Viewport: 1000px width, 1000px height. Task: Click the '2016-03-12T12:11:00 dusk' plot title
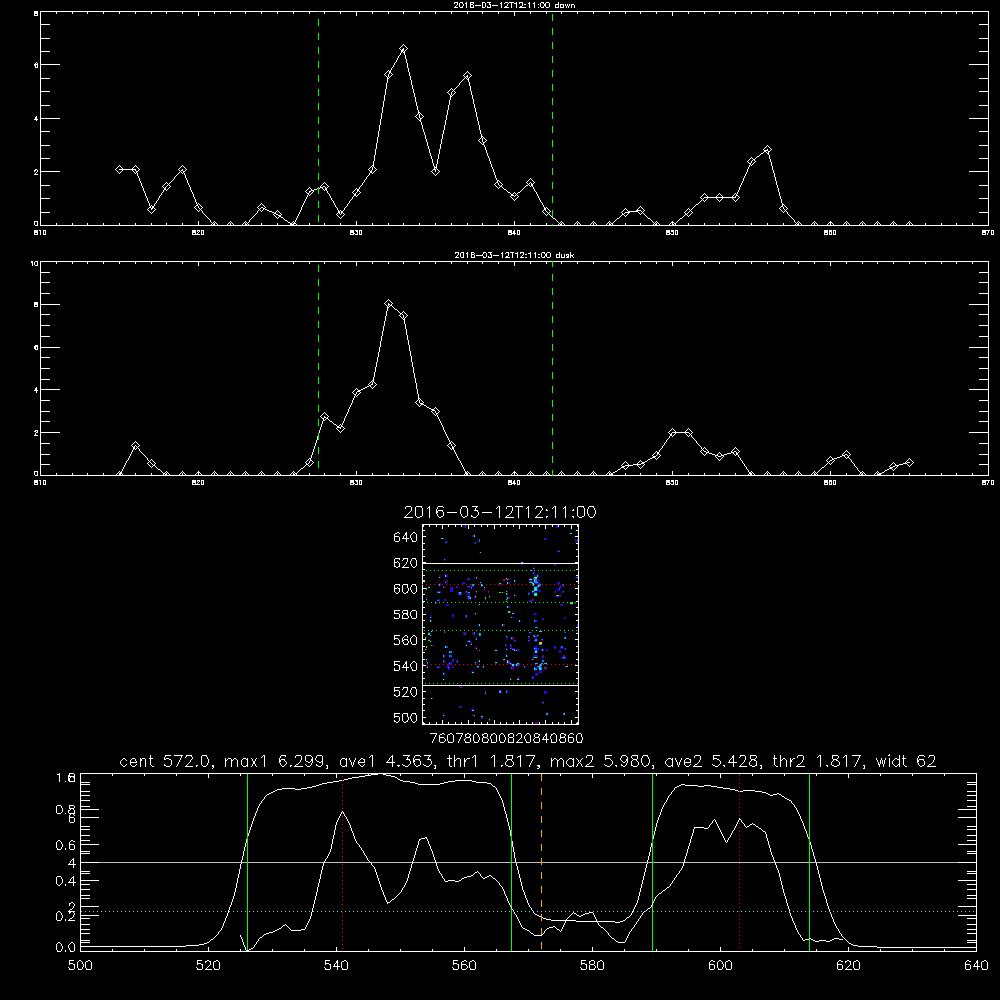pyautogui.click(x=514, y=255)
